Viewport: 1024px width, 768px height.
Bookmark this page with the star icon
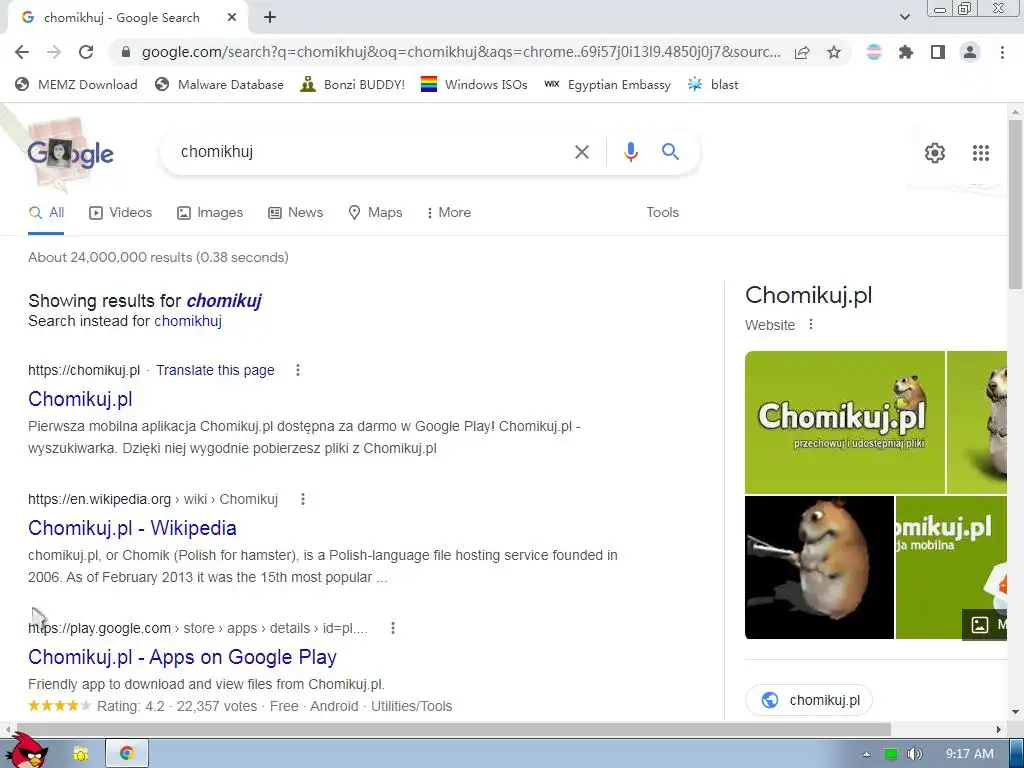coord(834,52)
